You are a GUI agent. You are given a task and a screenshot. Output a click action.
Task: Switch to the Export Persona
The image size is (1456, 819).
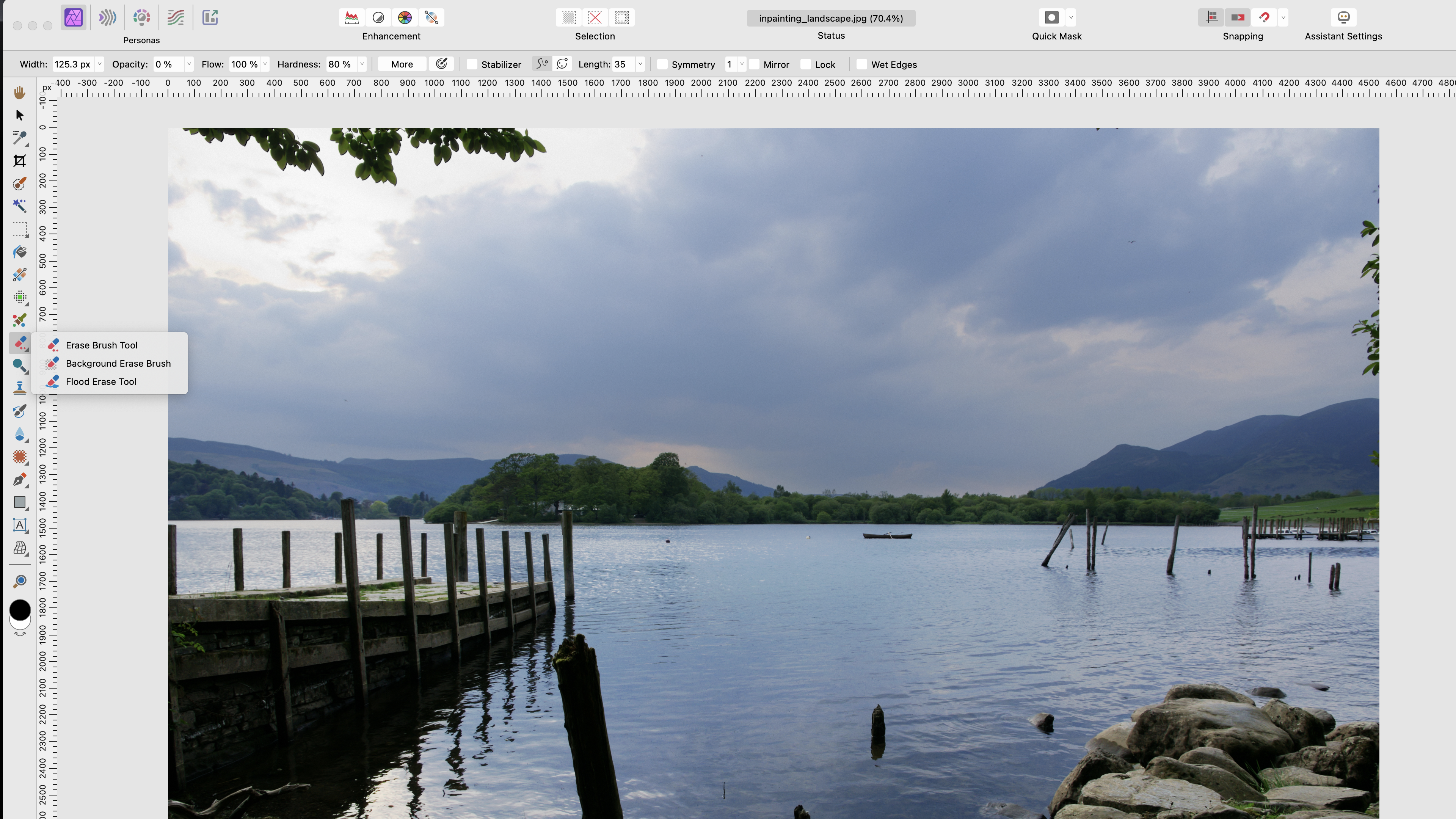click(210, 17)
